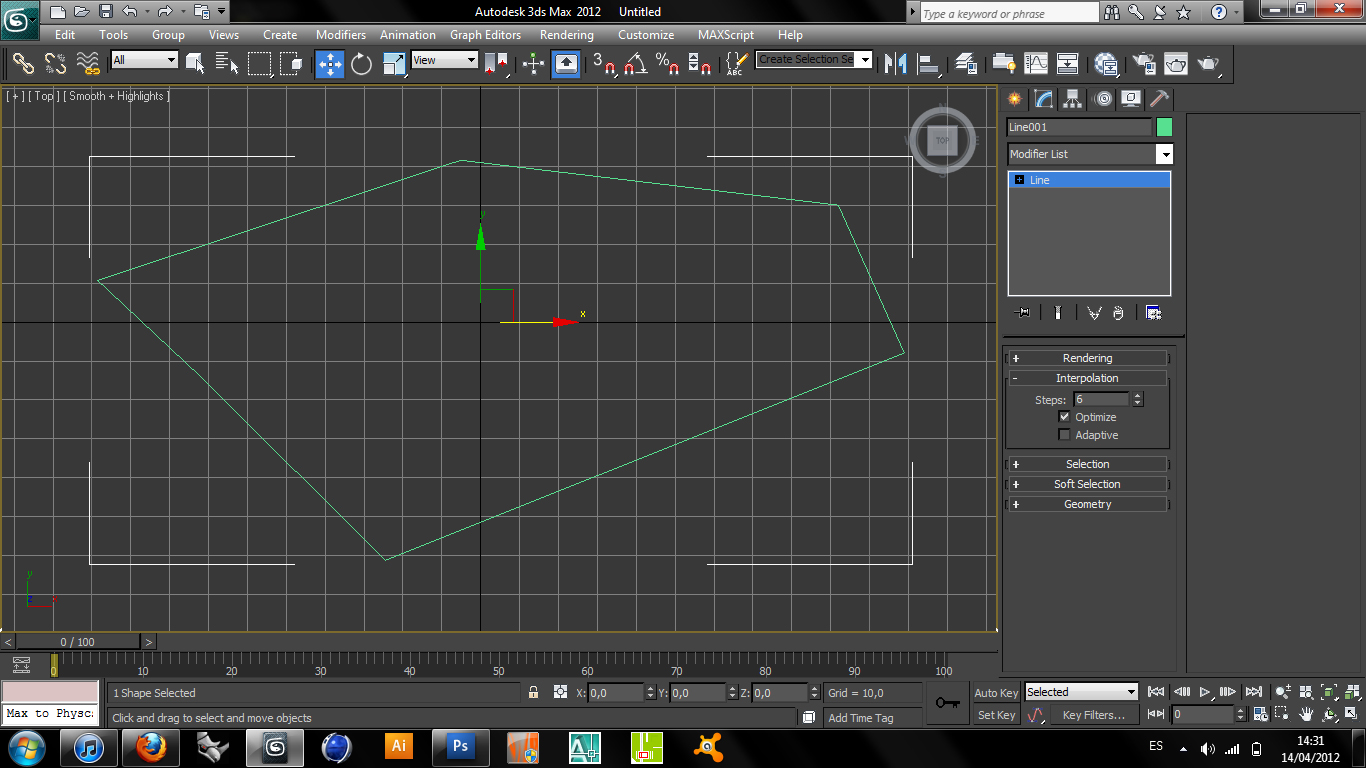Open the Render Setup dialog
This screenshot has height=768, width=1366.
point(1142,64)
